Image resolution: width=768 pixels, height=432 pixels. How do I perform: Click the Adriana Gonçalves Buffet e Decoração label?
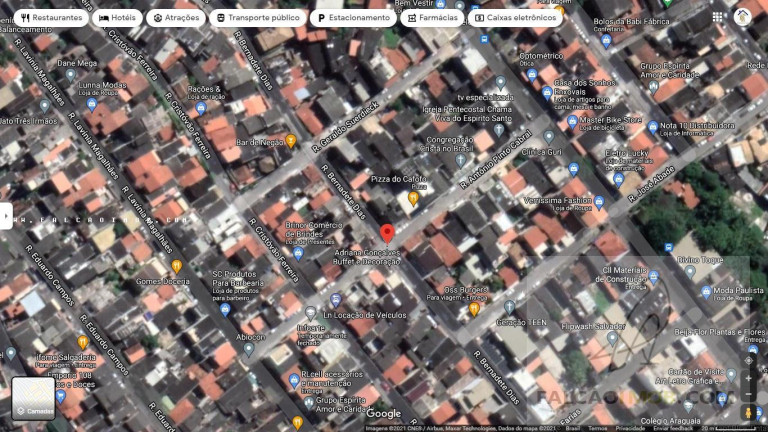point(367,257)
